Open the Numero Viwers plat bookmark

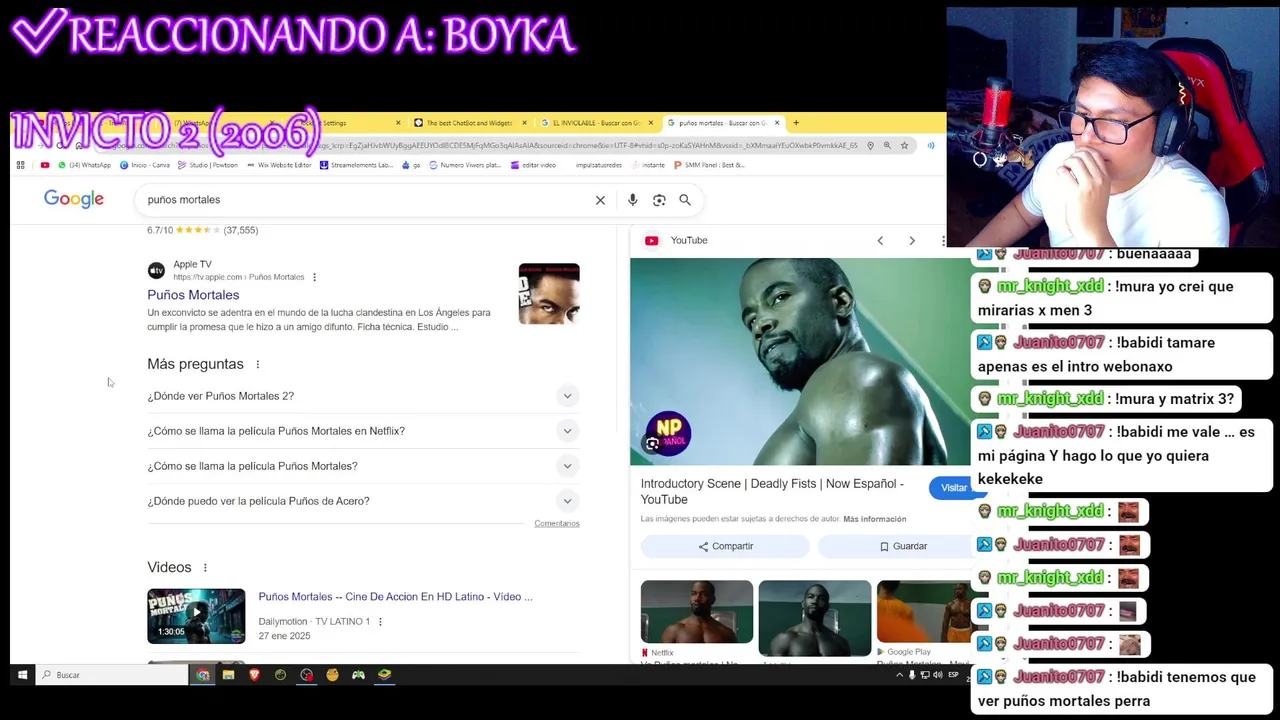(465, 165)
